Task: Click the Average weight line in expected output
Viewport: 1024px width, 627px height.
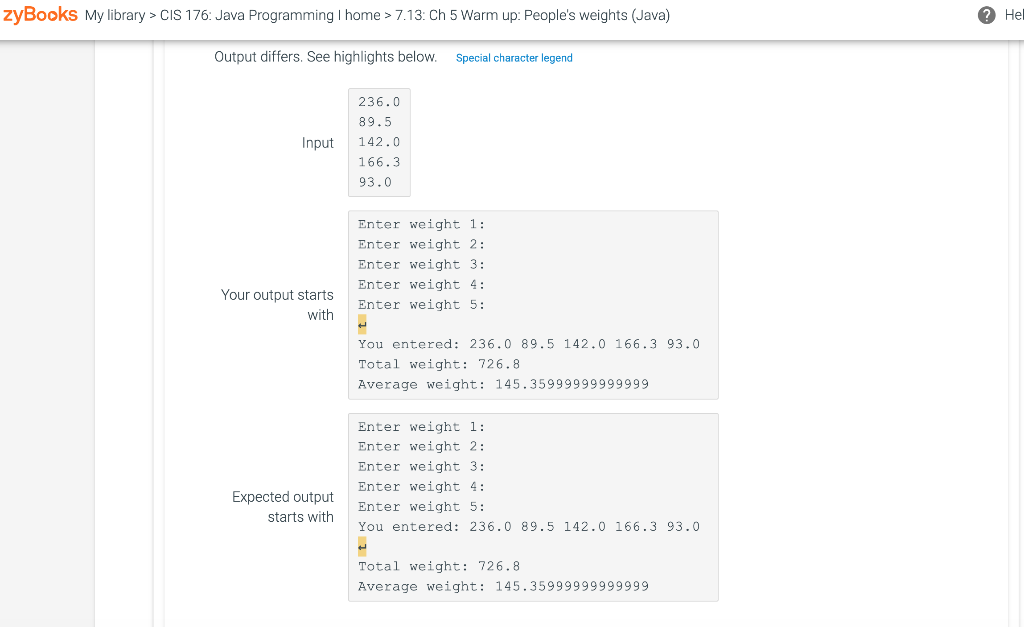Action: tap(500, 586)
